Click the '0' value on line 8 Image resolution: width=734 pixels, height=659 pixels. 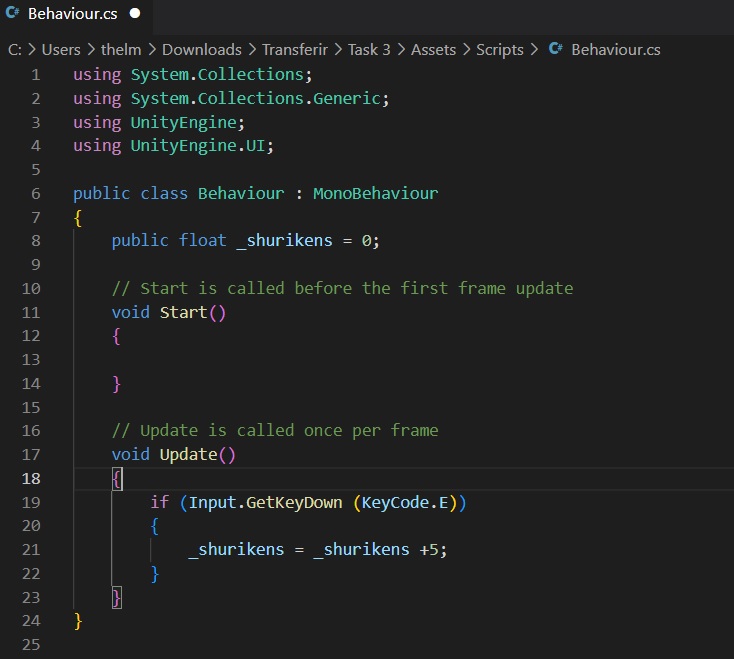[x=367, y=241]
